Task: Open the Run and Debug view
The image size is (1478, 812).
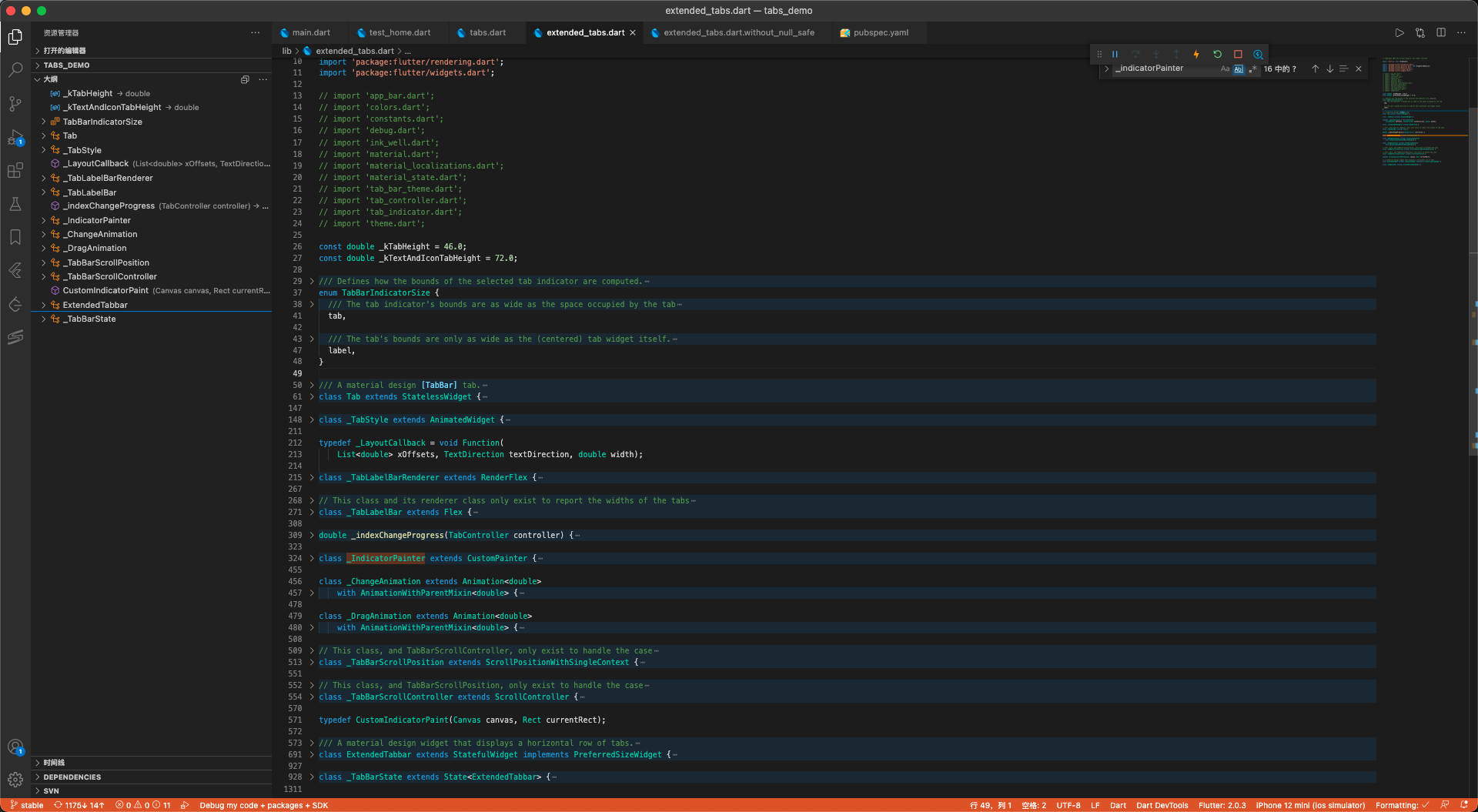Action: pos(15,138)
